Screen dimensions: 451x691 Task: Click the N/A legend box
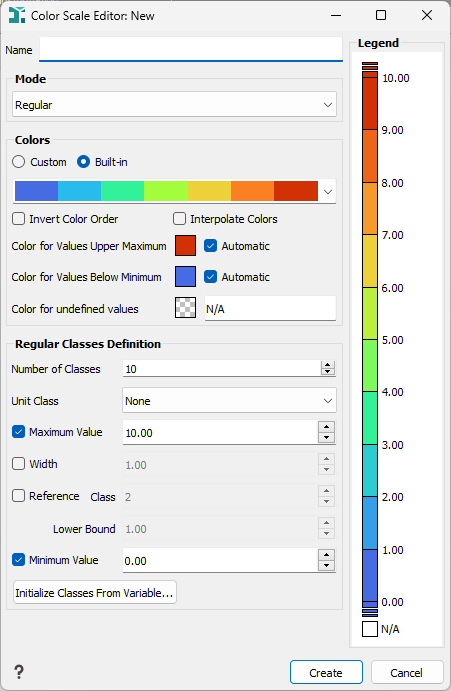click(370, 629)
